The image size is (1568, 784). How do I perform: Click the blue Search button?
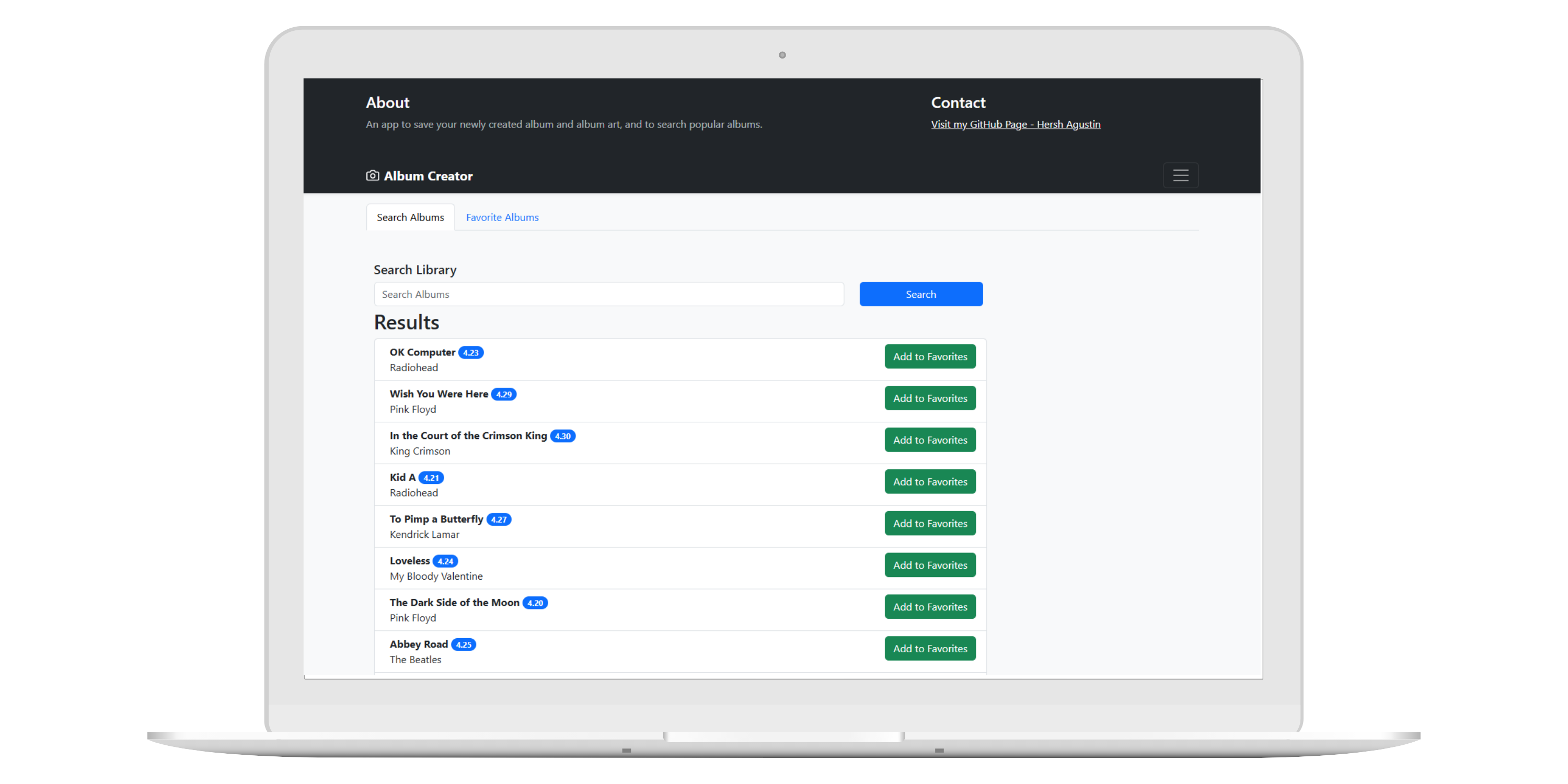[920, 294]
